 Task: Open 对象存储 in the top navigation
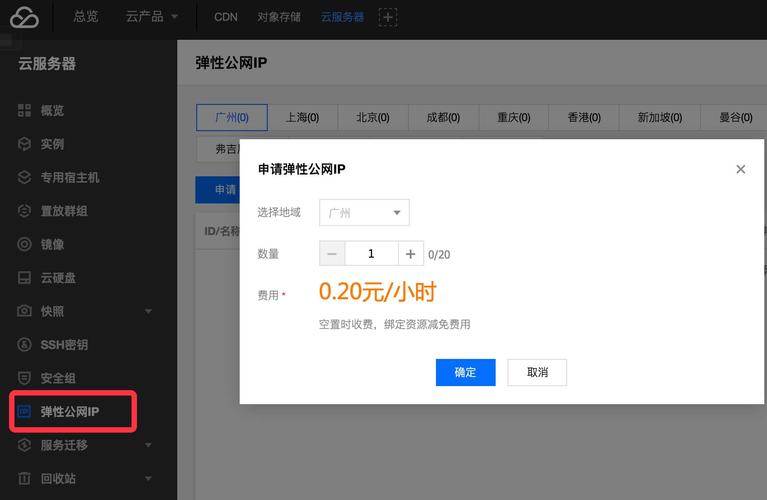pyautogui.click(x=279, y=17)
